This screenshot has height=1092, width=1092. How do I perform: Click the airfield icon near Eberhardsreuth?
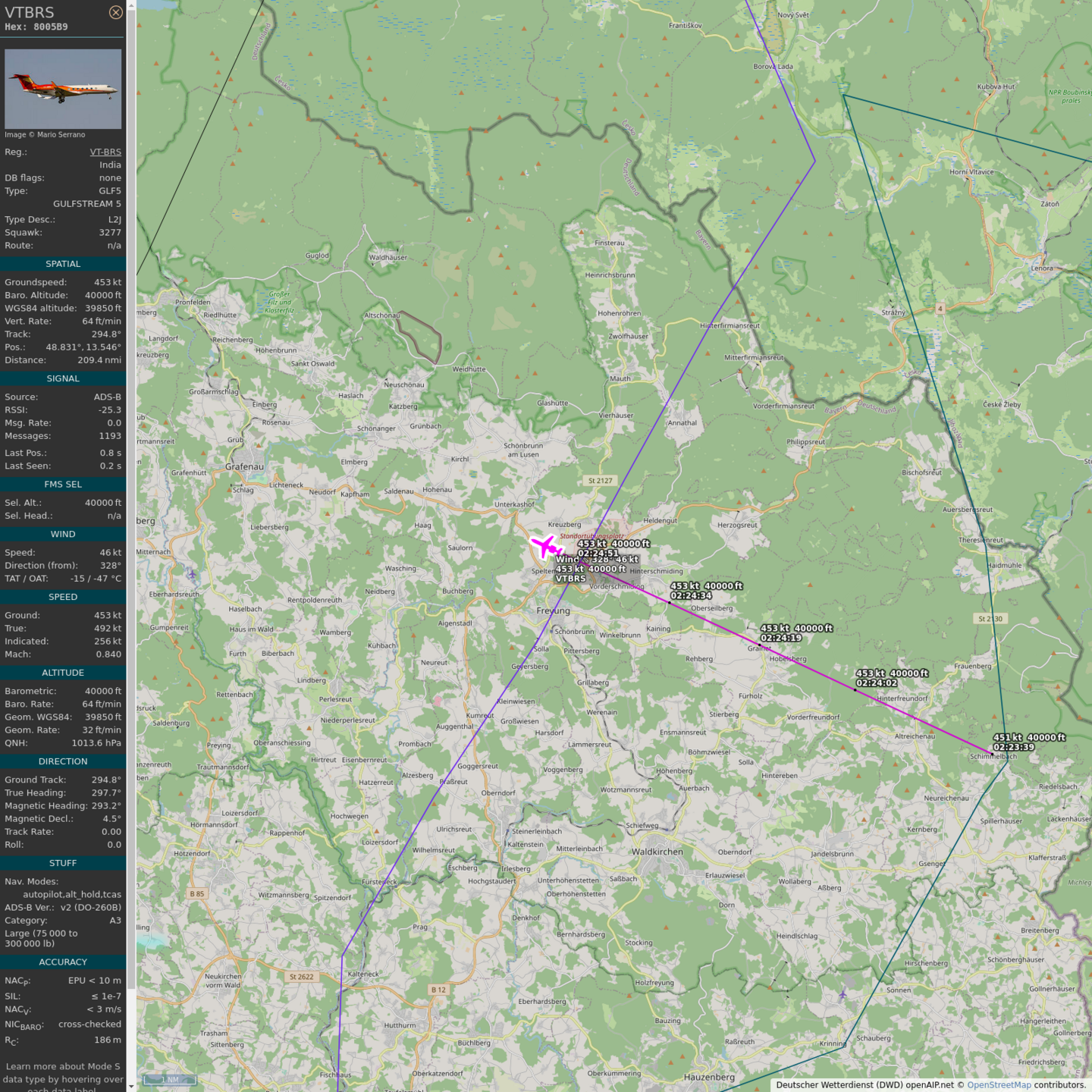tap(192, 574)
